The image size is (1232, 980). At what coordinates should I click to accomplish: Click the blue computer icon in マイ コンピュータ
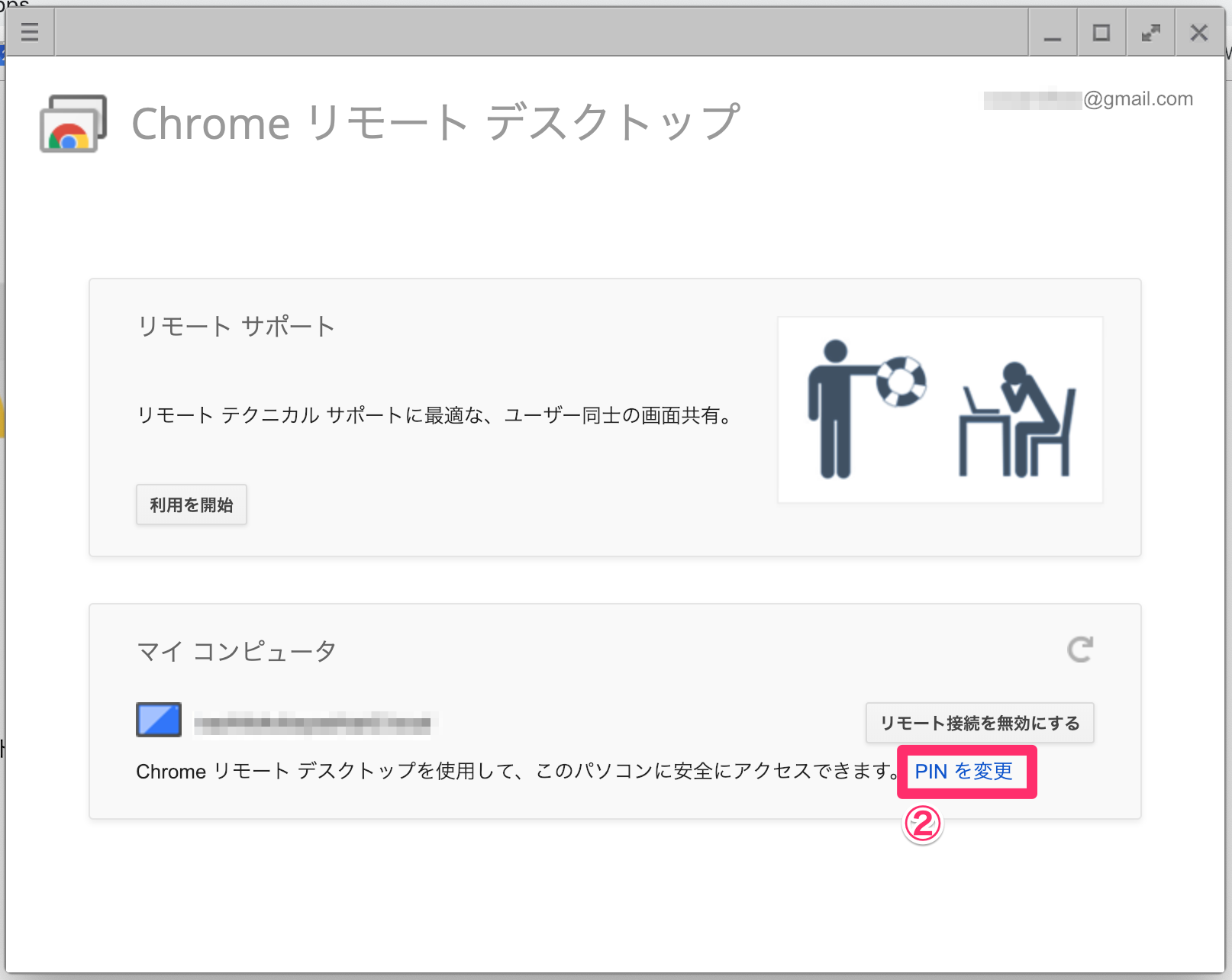point(159,720)
